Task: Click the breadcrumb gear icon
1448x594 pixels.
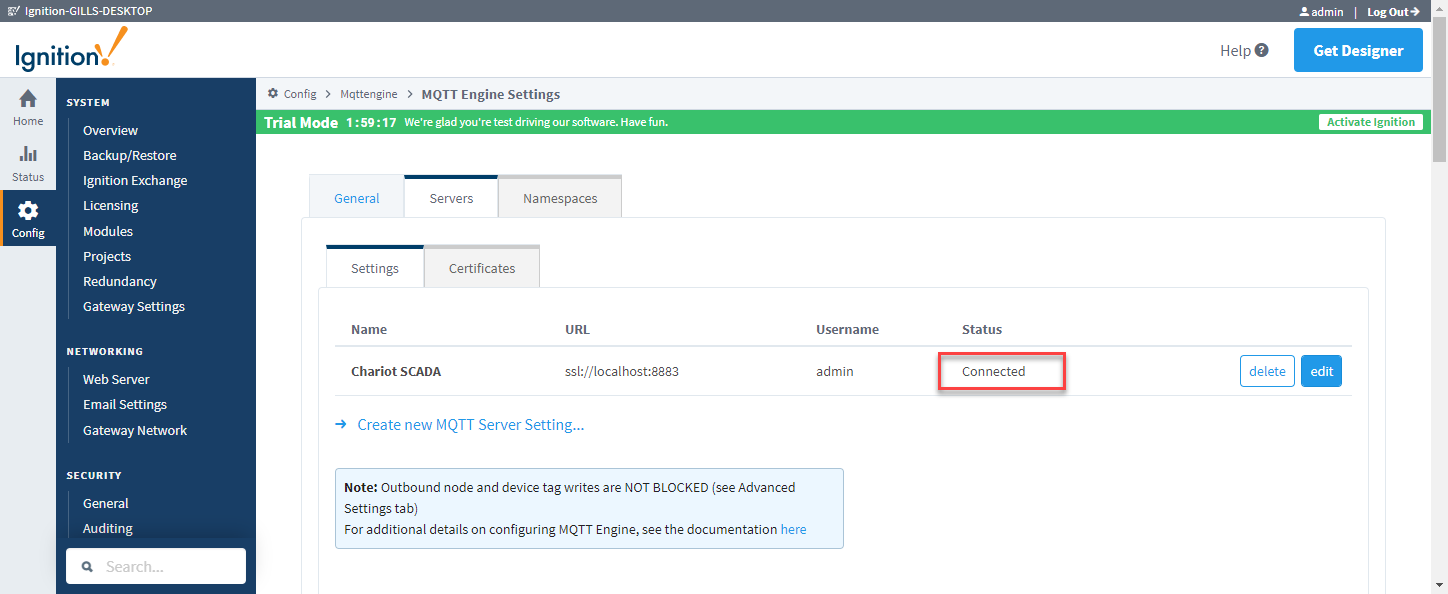Action: [273, 93]
